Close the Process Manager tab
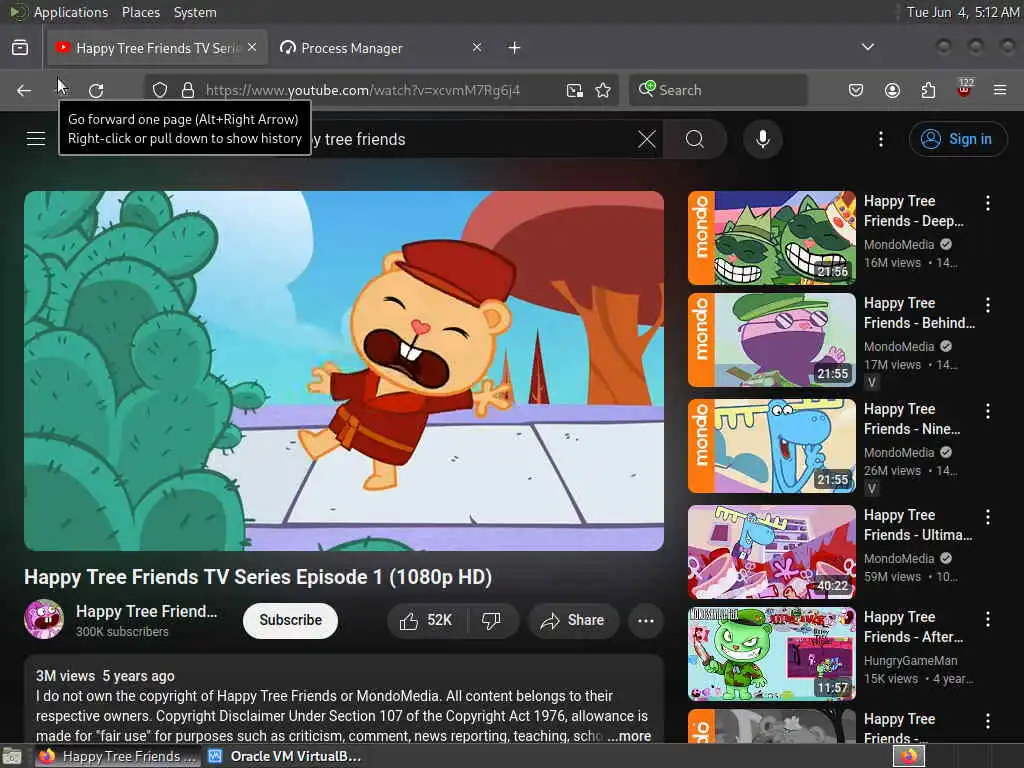The height and width of the screenshot is (768, 1024). 477,48
